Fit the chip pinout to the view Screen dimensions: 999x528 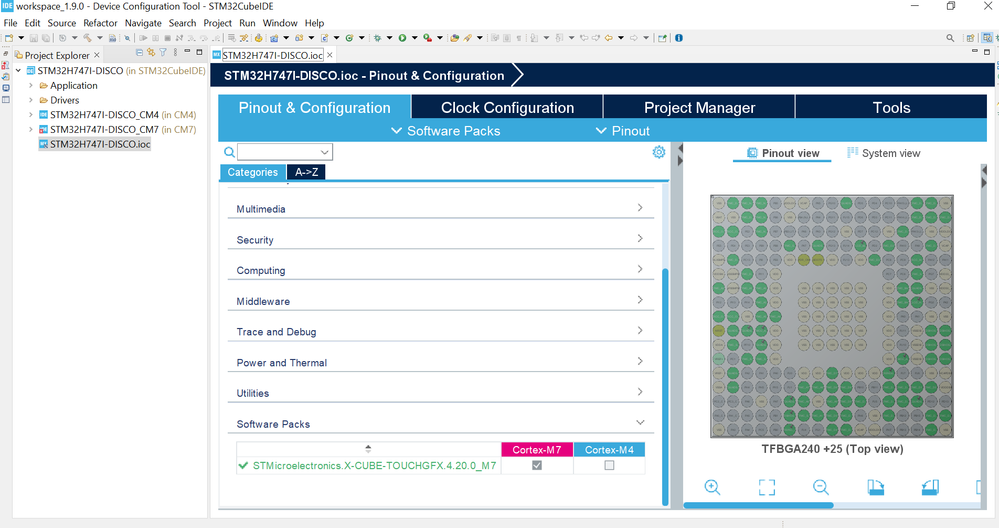coord(767,487)
